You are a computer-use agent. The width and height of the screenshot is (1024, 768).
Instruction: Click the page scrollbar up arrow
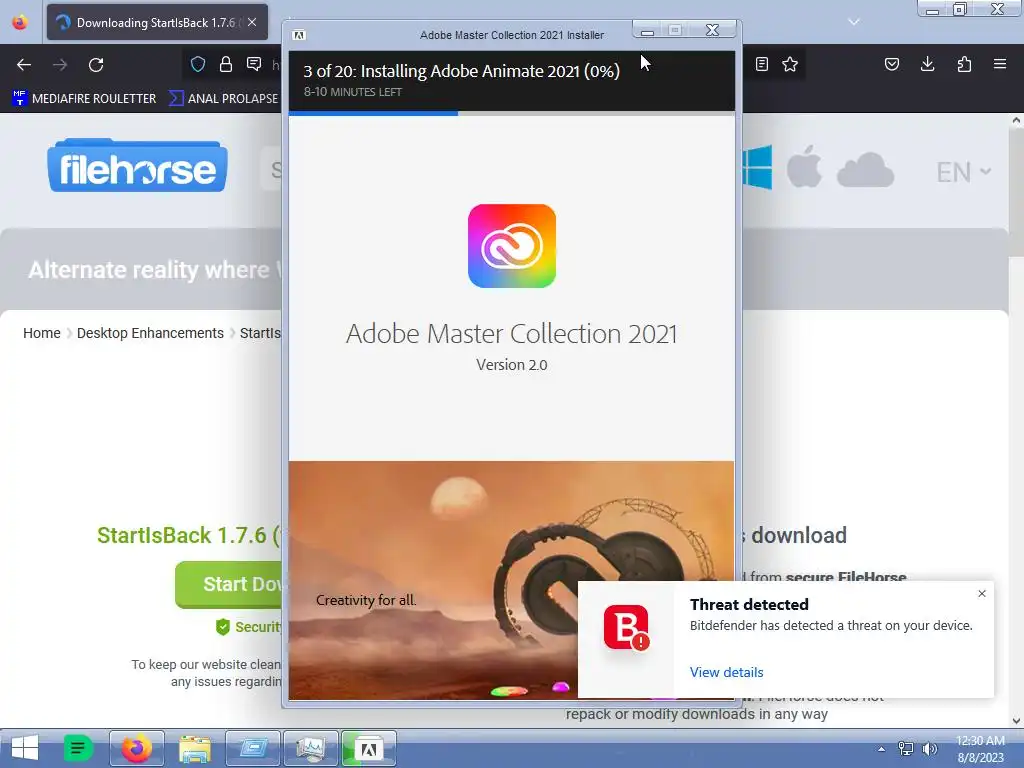(1016, 120)
